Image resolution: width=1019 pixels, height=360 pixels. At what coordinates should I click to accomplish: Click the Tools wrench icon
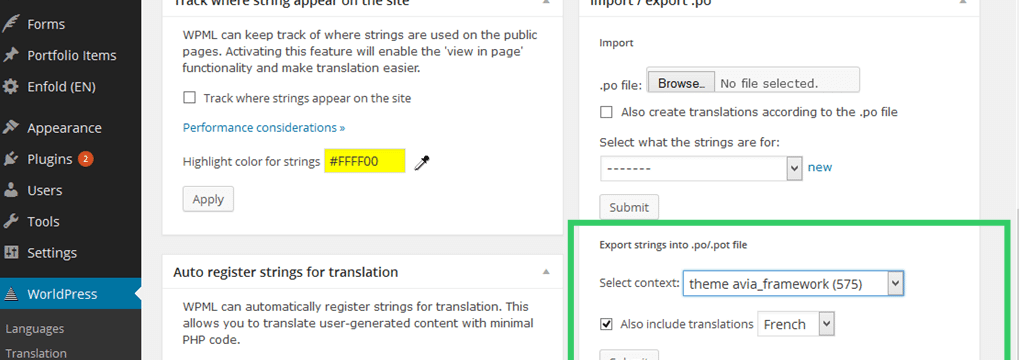point(10,222)
